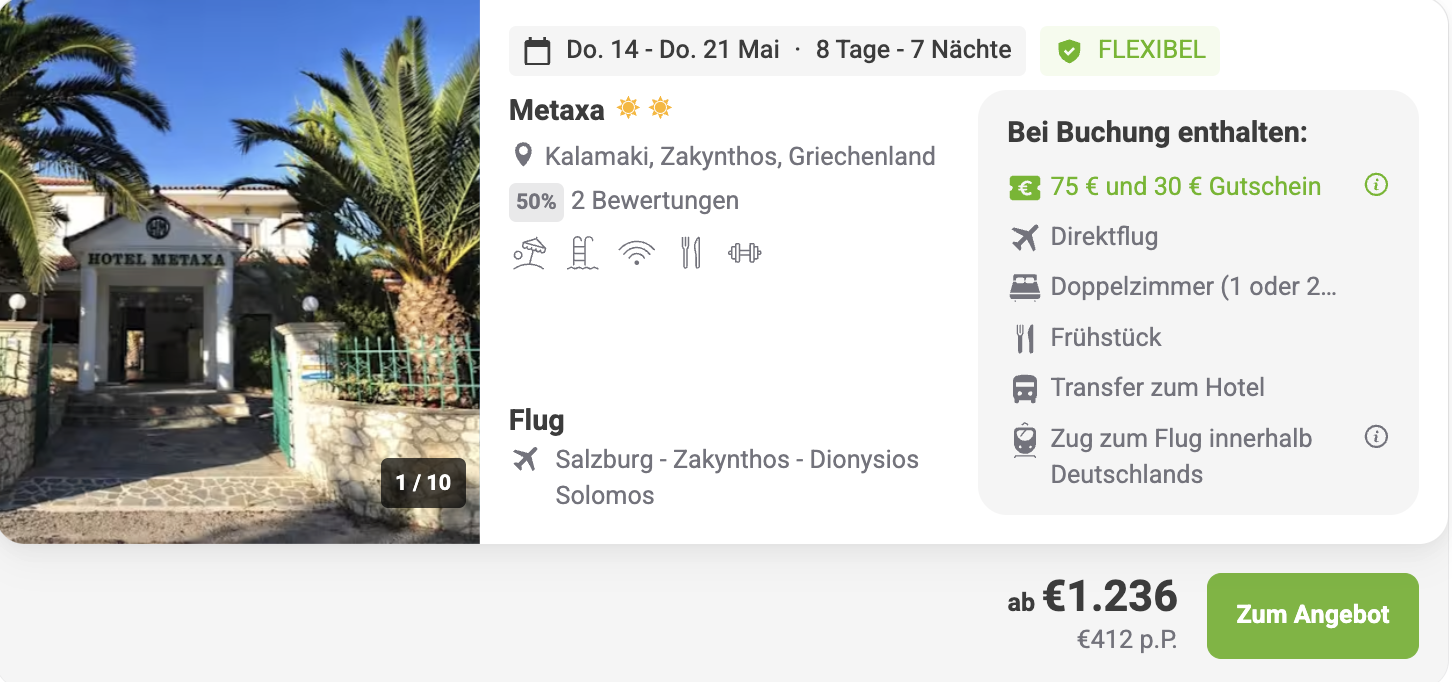This screenshot has width=1452, height=682.
Task: Click the green shield Flexibel icon
Action: [x=1069, y=51]
